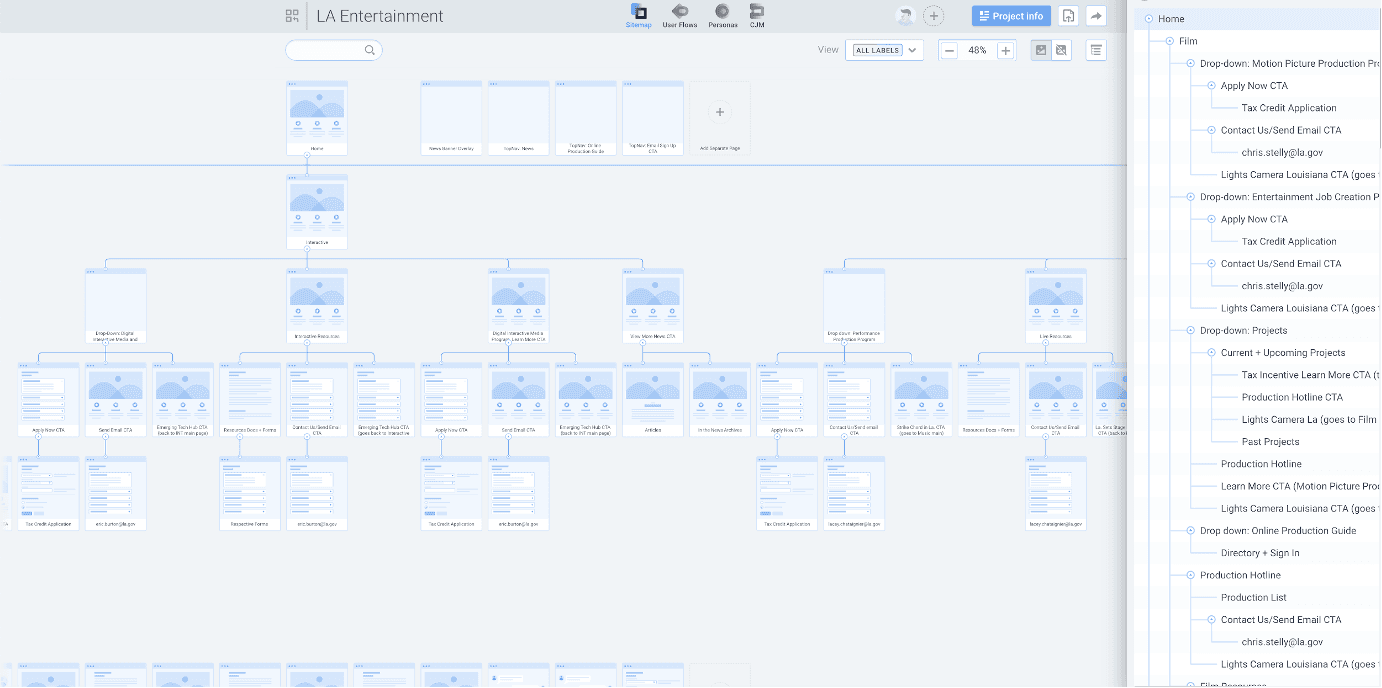Click the magnifier search icon
The height and width of the screenshot is (688, 1382).
pos(370,50)
